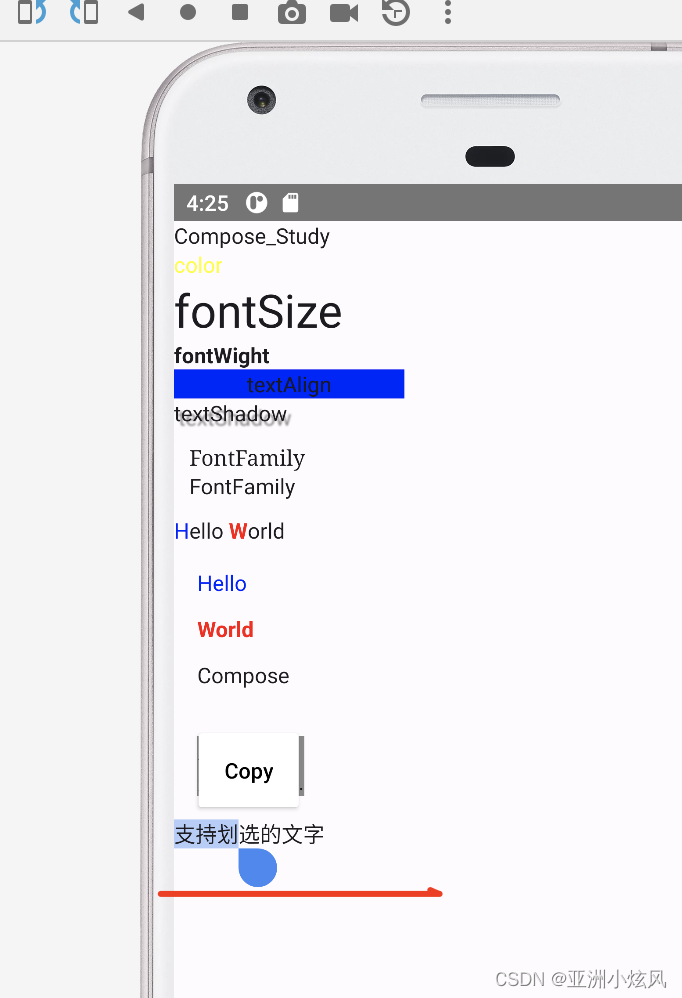Rotate emulator right icon
The width and height of the screenshot is (682, 998).
(x=84, y=11)
